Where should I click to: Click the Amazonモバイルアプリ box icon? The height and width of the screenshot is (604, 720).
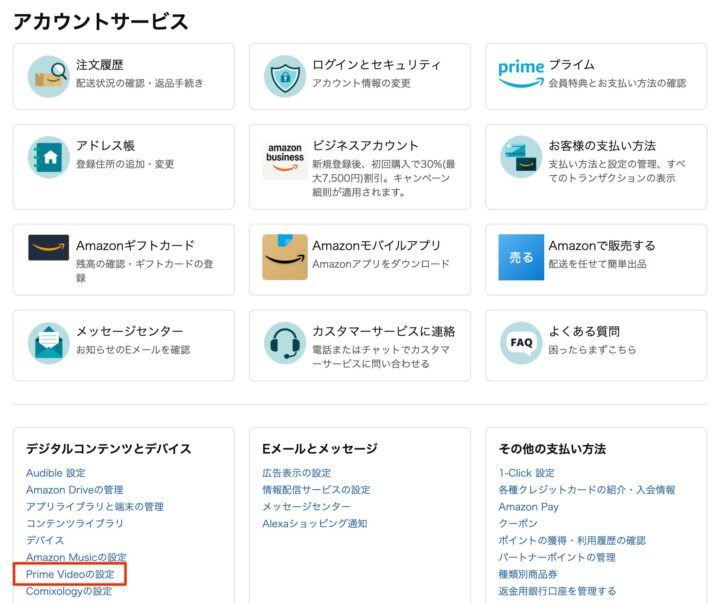pyautogui.click(x=285, y=257)
